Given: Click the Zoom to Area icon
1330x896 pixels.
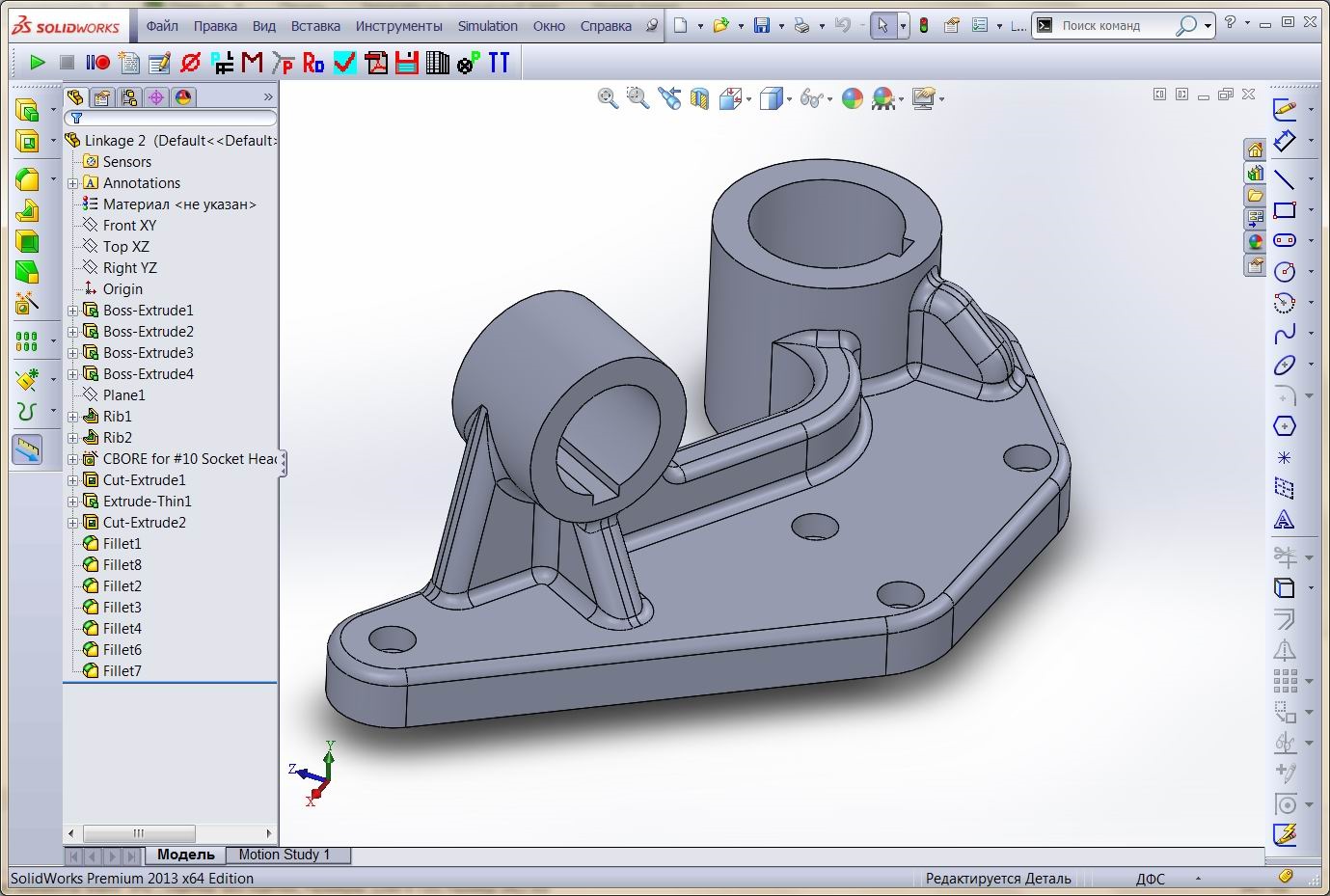Looking at the screenshot, I should [638, 97].
